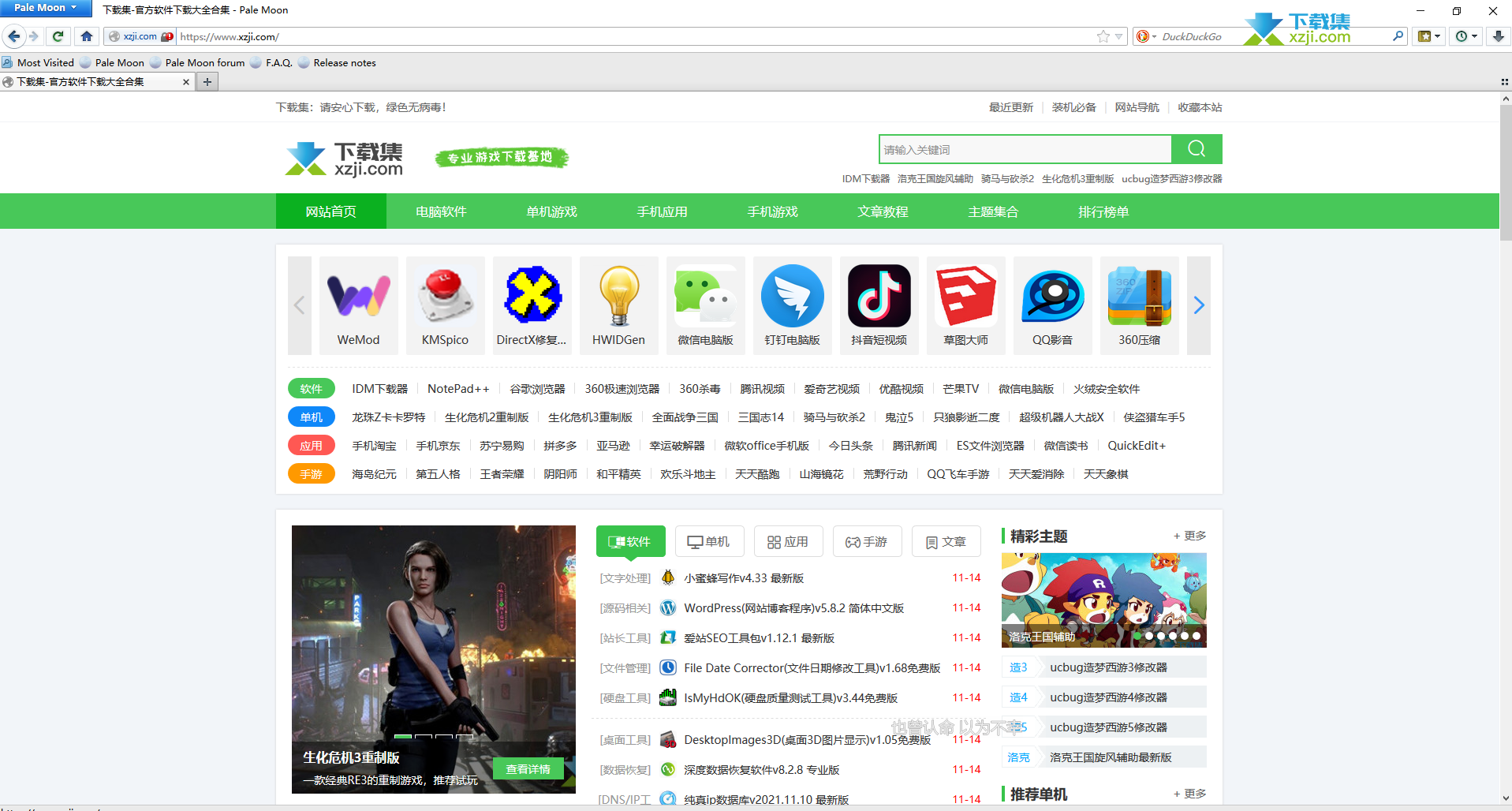The image size is (1512, 811).
Task: Open 鬼泣5 game link
Action: [x=899, y=417]
